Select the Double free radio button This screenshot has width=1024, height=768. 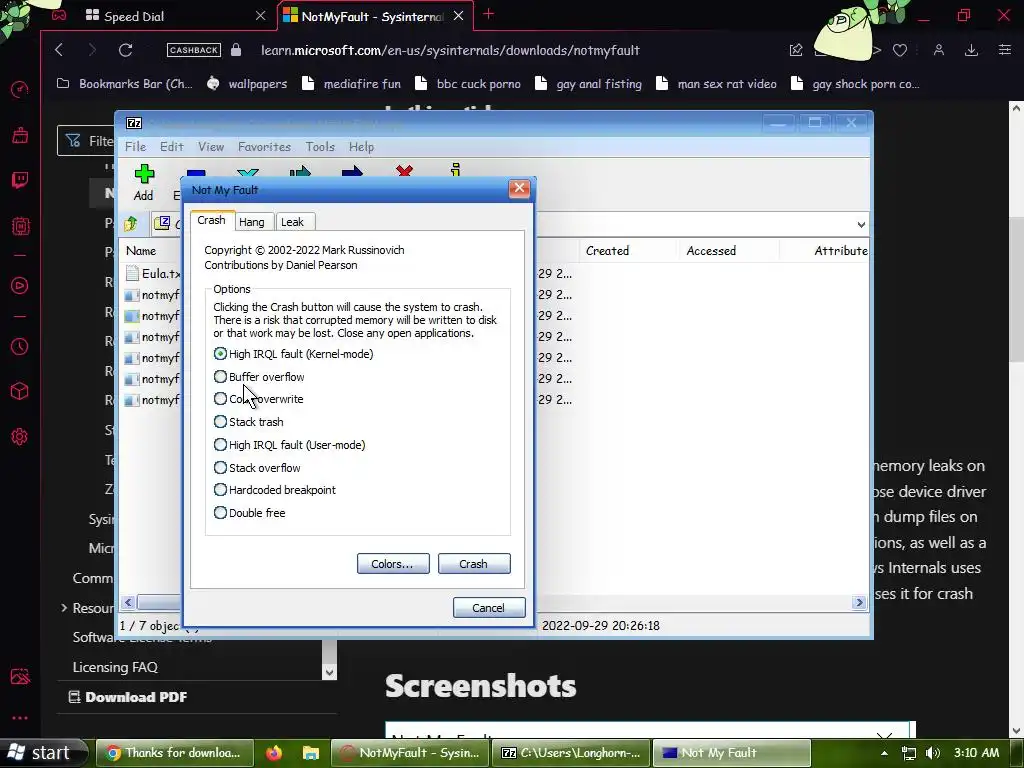tap(220, 513)
